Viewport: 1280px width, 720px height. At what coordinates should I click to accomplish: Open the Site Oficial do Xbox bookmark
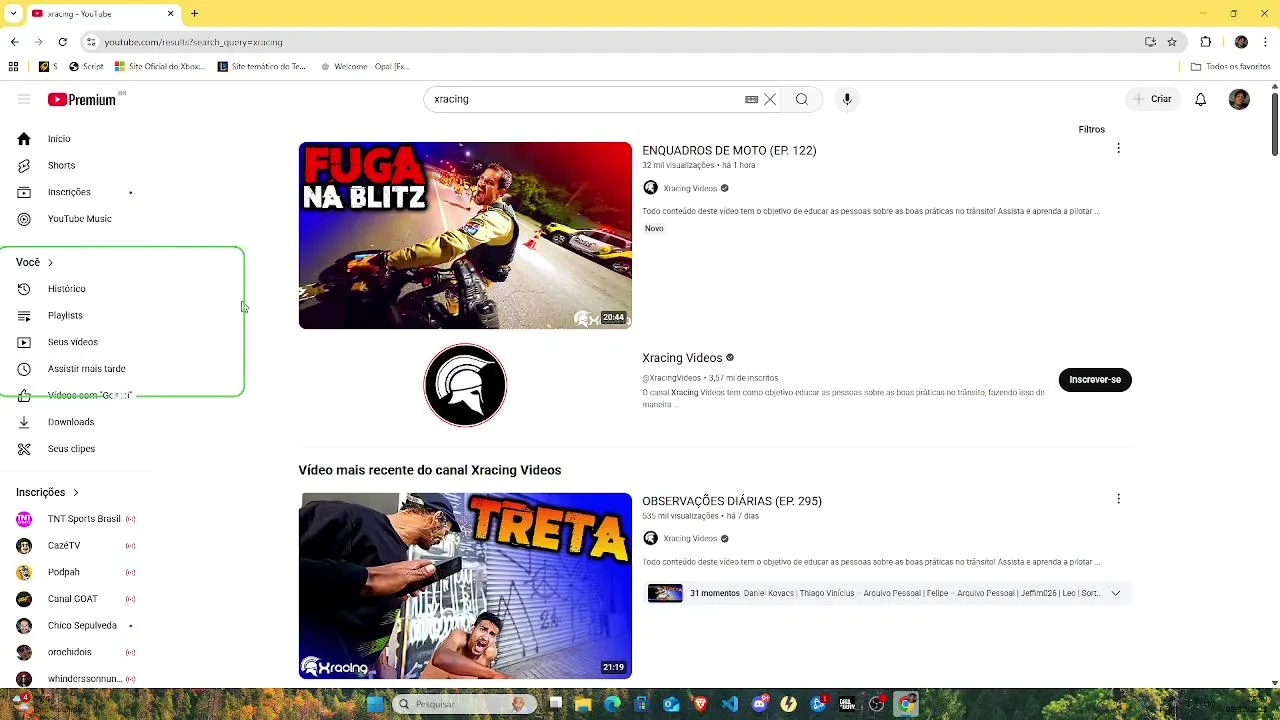tap(160, 67)
